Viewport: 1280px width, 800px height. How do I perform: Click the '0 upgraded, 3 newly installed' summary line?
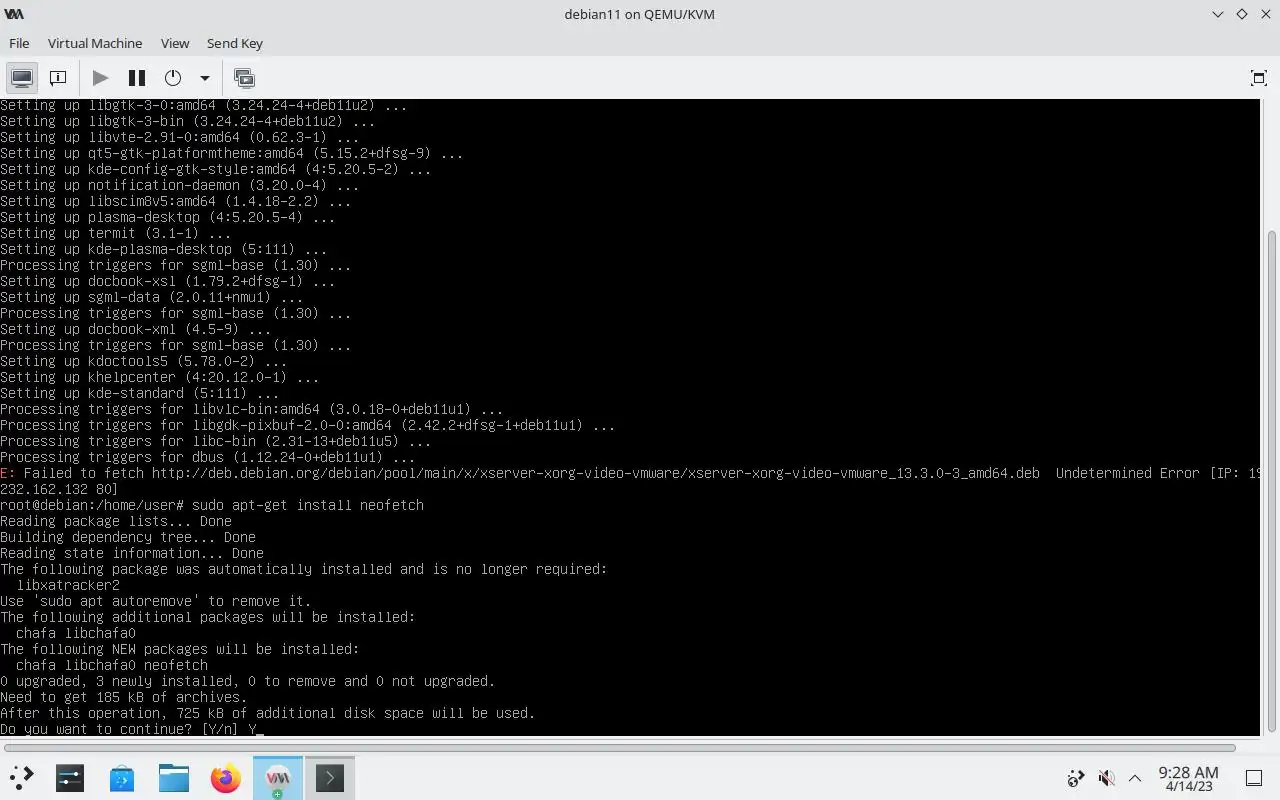[248, 681]
